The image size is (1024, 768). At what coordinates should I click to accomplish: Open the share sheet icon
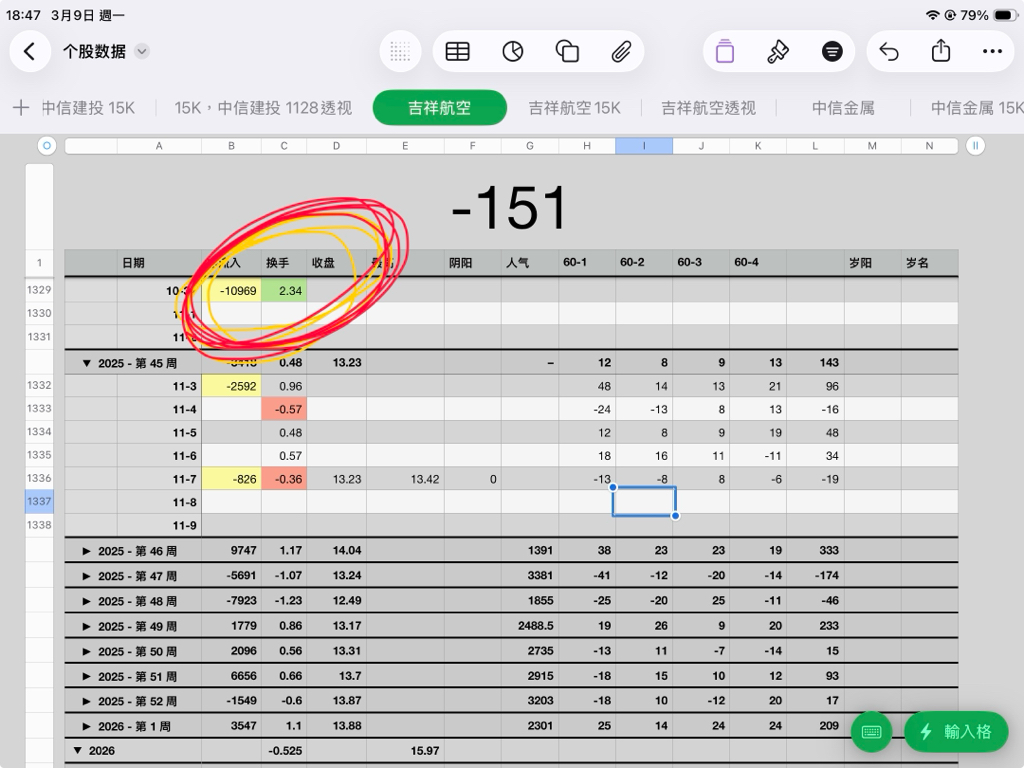click(x=941, y=51)
